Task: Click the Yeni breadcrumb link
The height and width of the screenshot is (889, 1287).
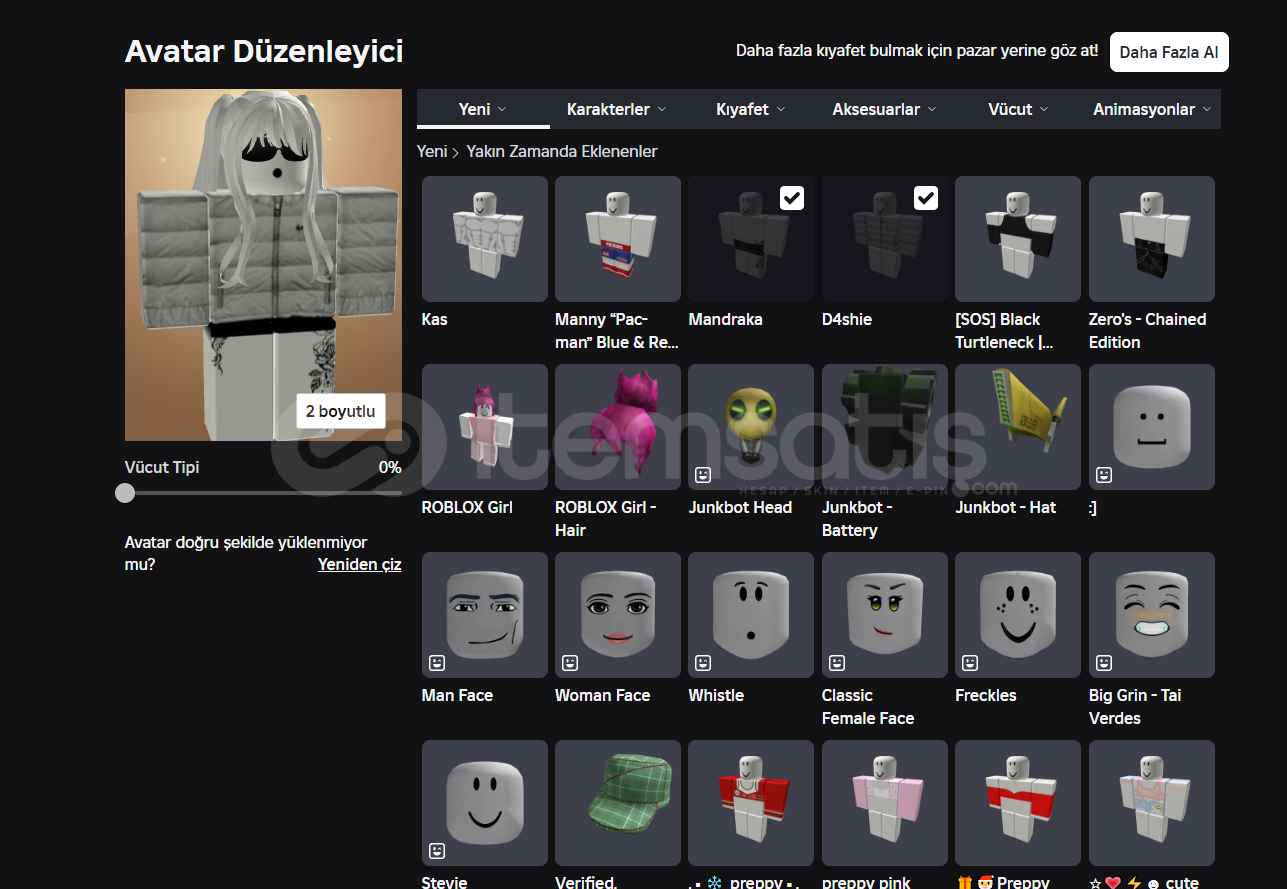Action: click(x=432, y=152)
